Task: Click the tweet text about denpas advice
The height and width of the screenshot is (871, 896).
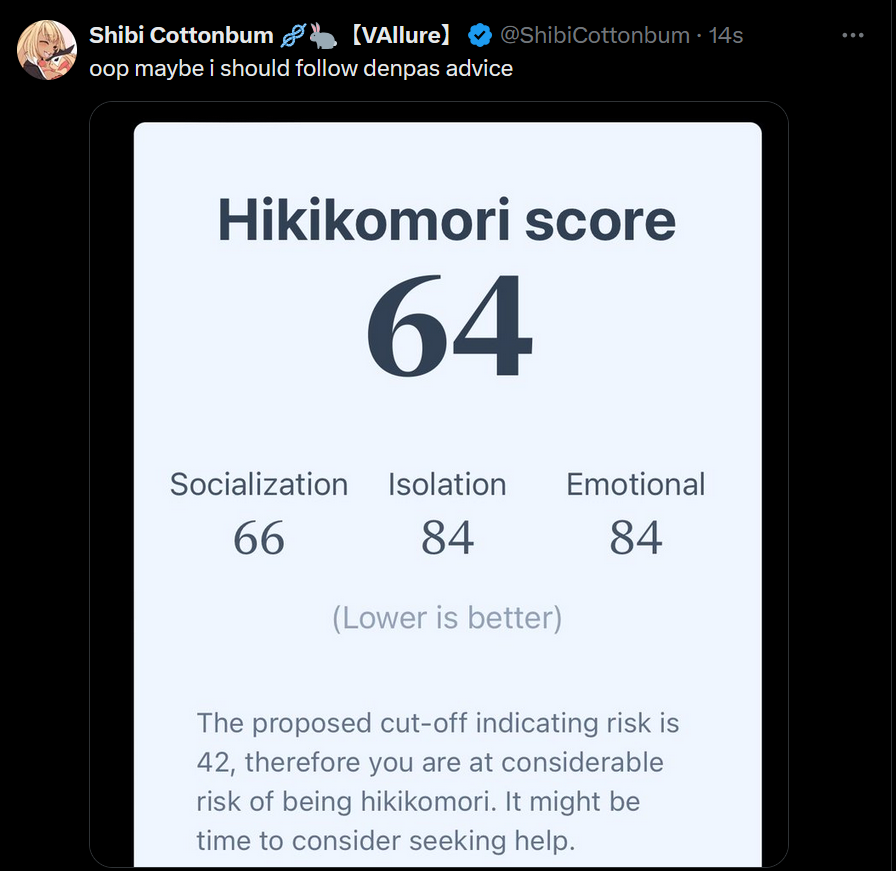Action: [301, 70]
